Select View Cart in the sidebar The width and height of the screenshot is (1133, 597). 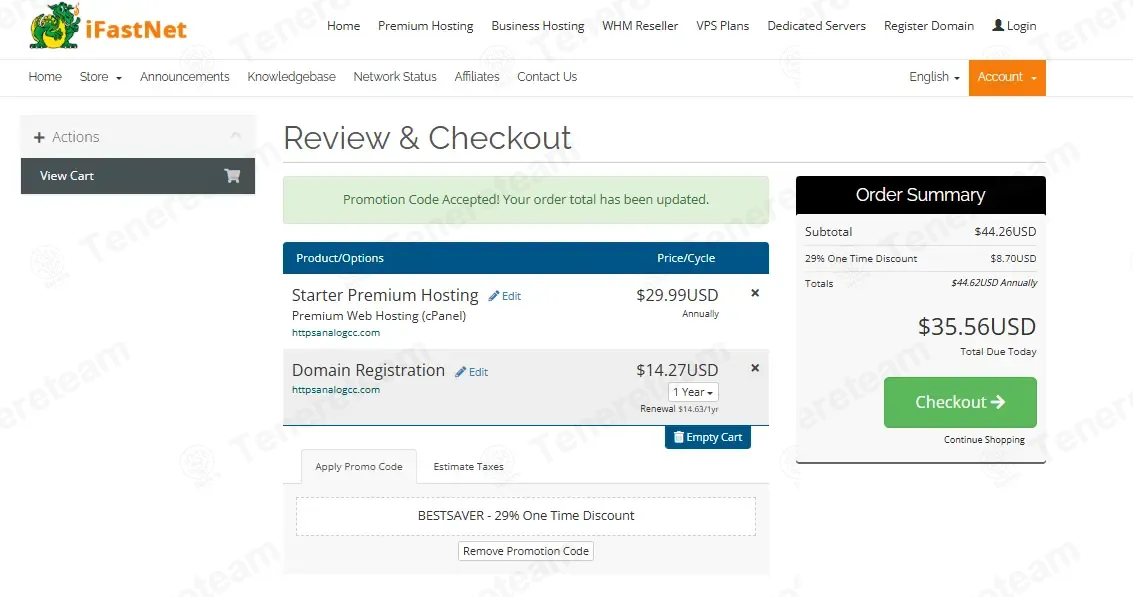pos(138,176)
